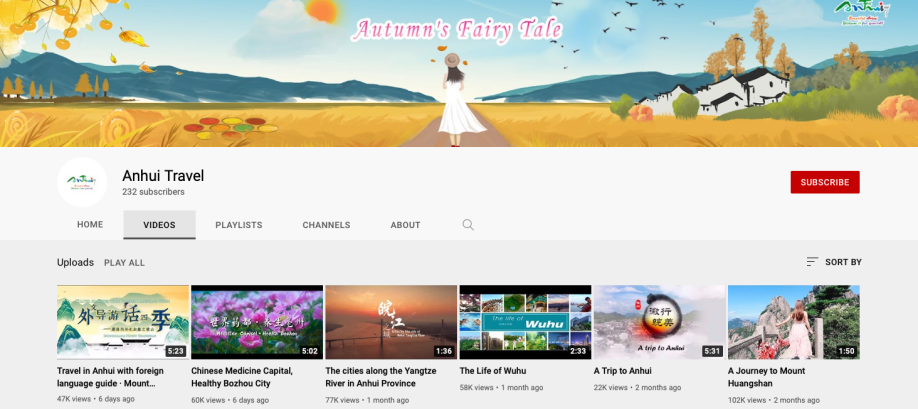
Task: Click title "Travel in Anhui with foreign language guide"
Action: point(111,377)
